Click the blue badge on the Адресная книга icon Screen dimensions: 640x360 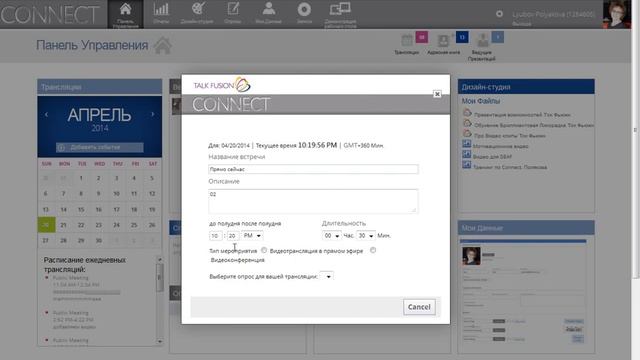[462, 37]
